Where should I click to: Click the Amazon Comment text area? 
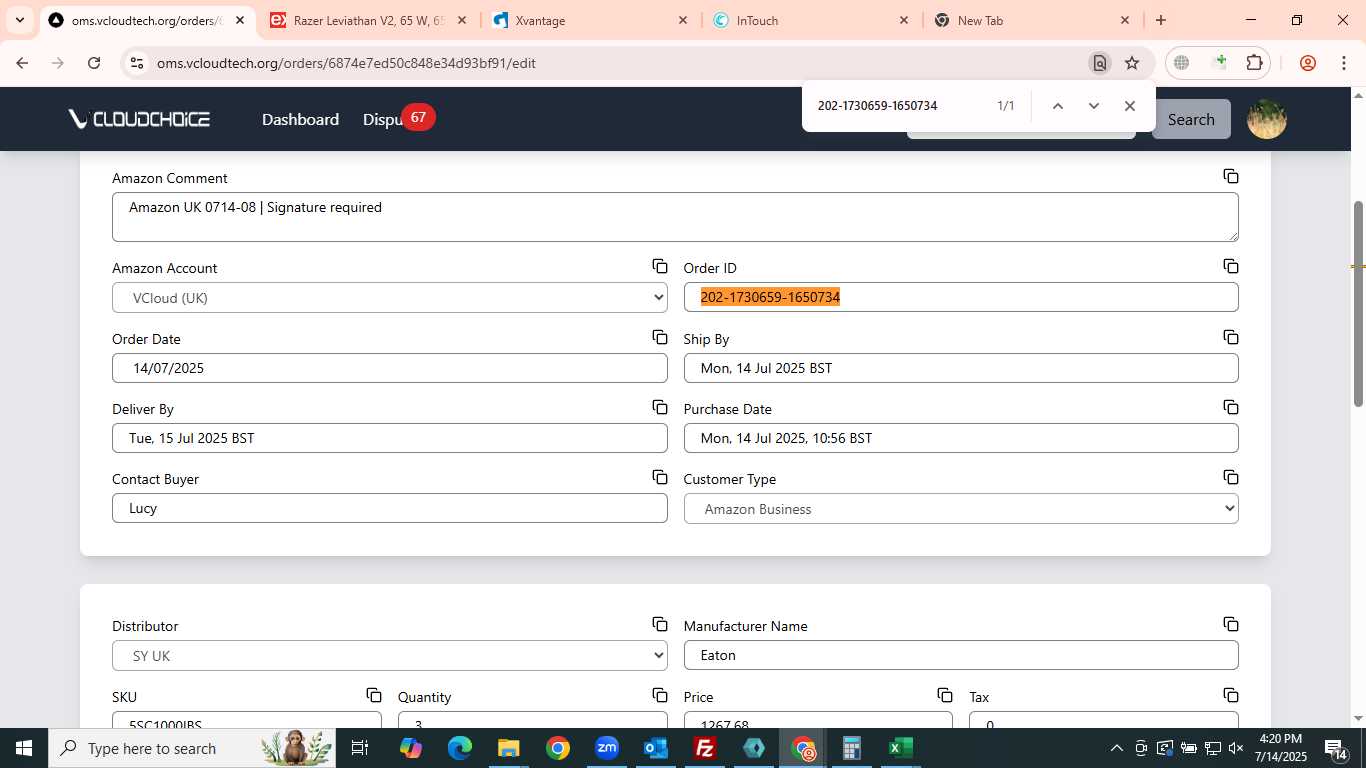coord(675,217)
